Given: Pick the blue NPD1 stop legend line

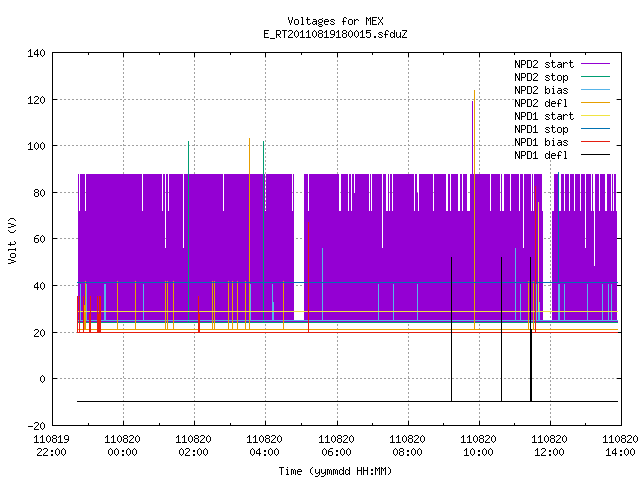Looking at the screenshot, I should (595, 129).
